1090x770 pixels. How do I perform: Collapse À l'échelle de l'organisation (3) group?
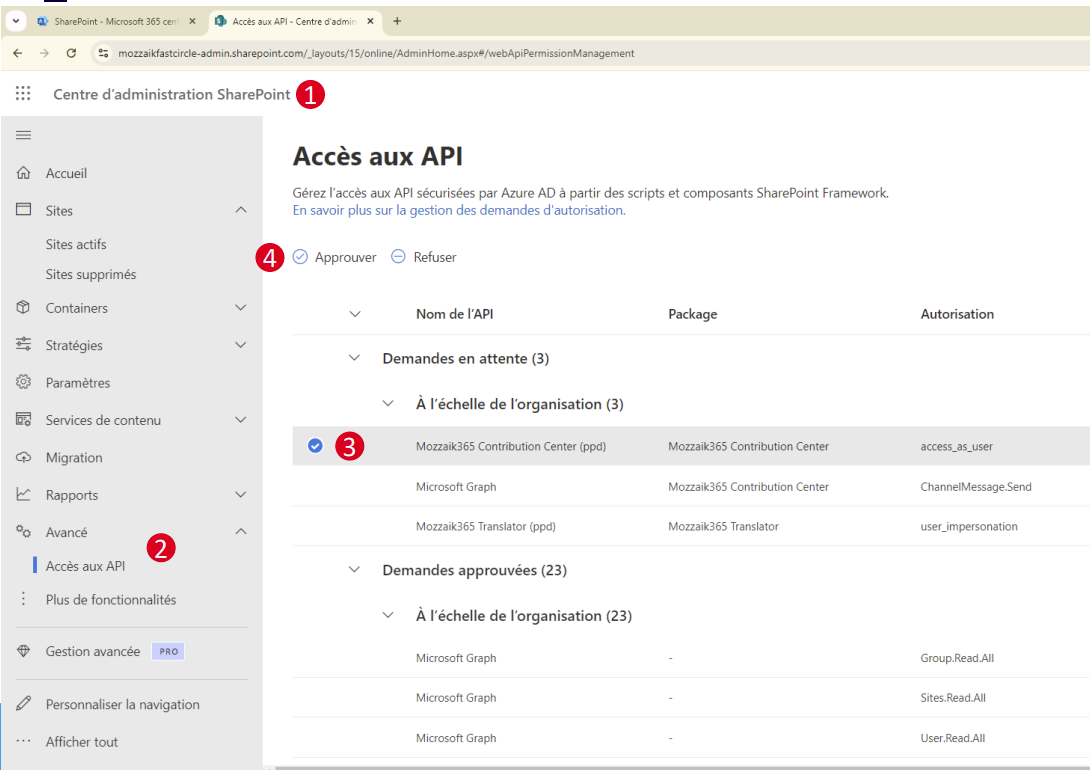point(388,404)
